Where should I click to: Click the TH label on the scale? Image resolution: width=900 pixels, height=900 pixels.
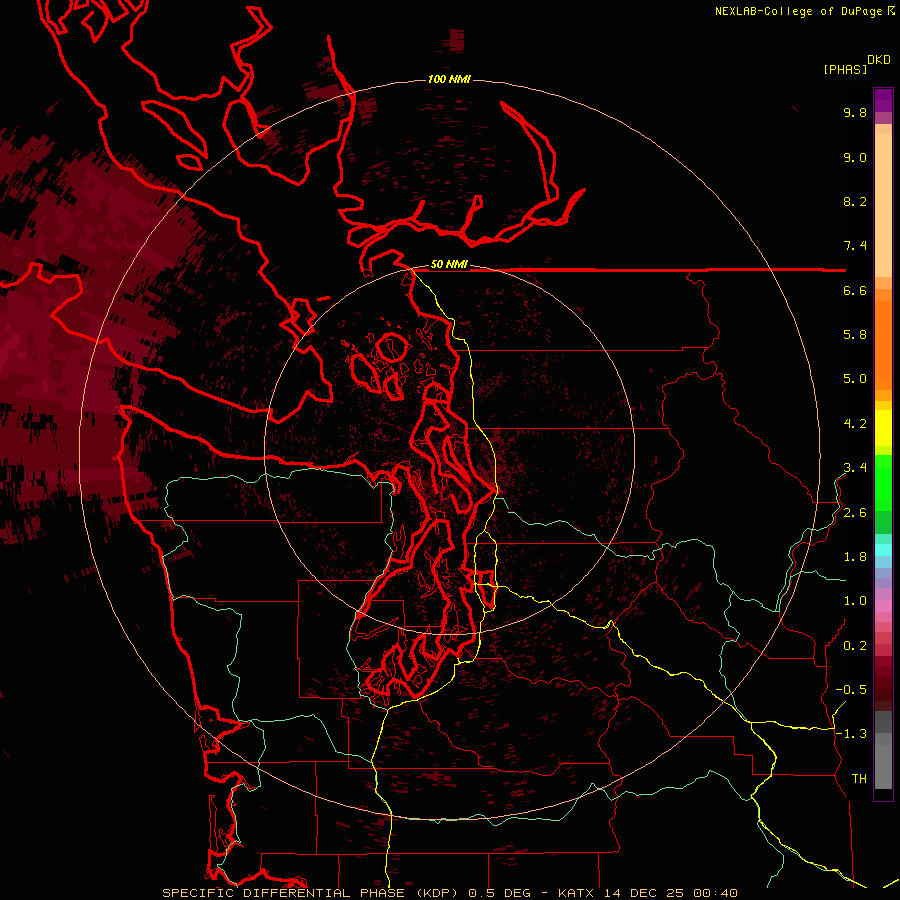859,779
